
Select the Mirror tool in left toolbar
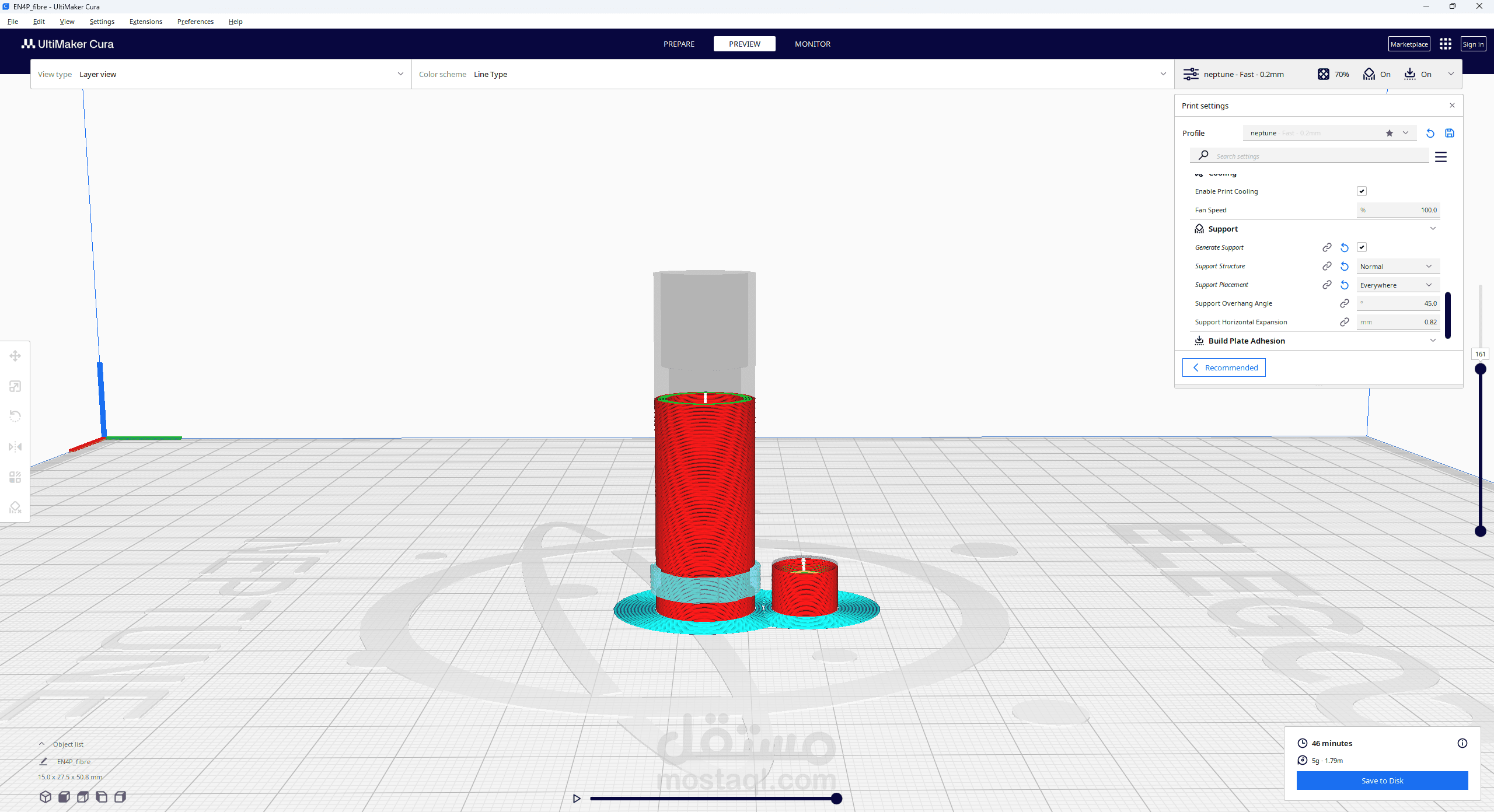point(15,447)
